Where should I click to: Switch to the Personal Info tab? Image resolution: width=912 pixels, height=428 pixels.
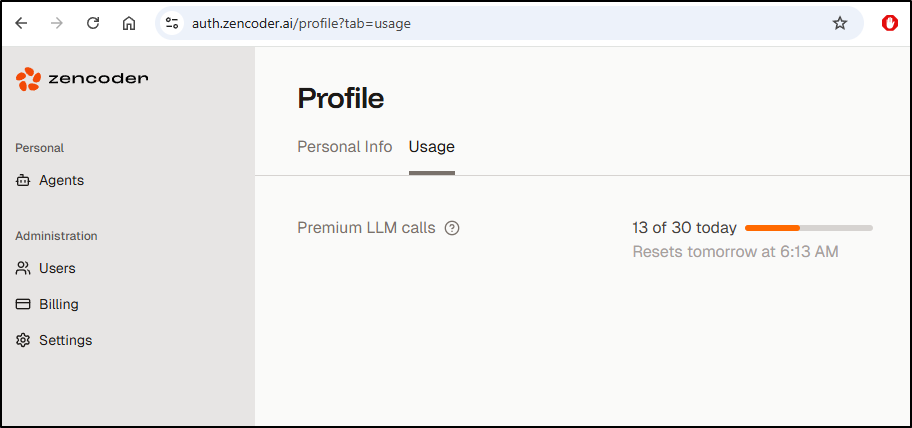click(x=344, y=147)
